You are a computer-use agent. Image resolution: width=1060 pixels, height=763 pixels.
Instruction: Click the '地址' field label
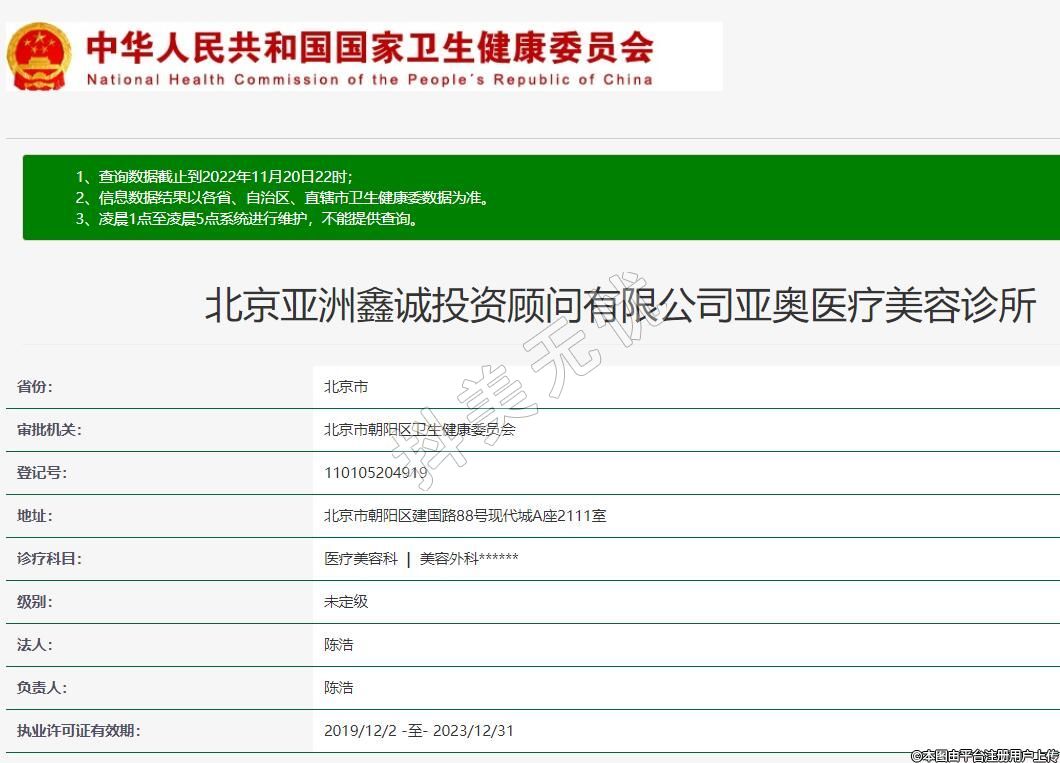point(35,516)
